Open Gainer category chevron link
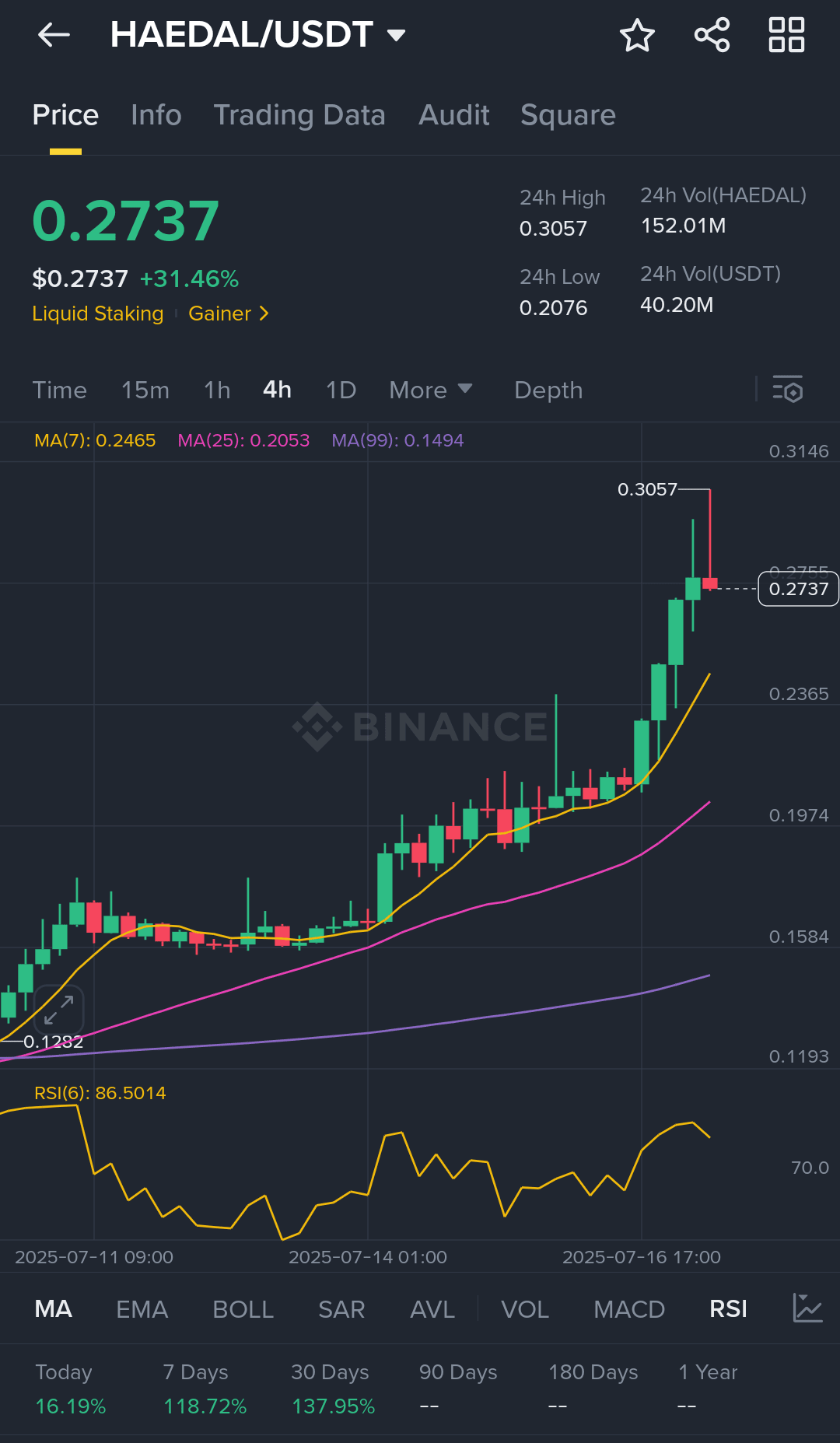This screenshot has width=840, height=1443. [229, 313]
